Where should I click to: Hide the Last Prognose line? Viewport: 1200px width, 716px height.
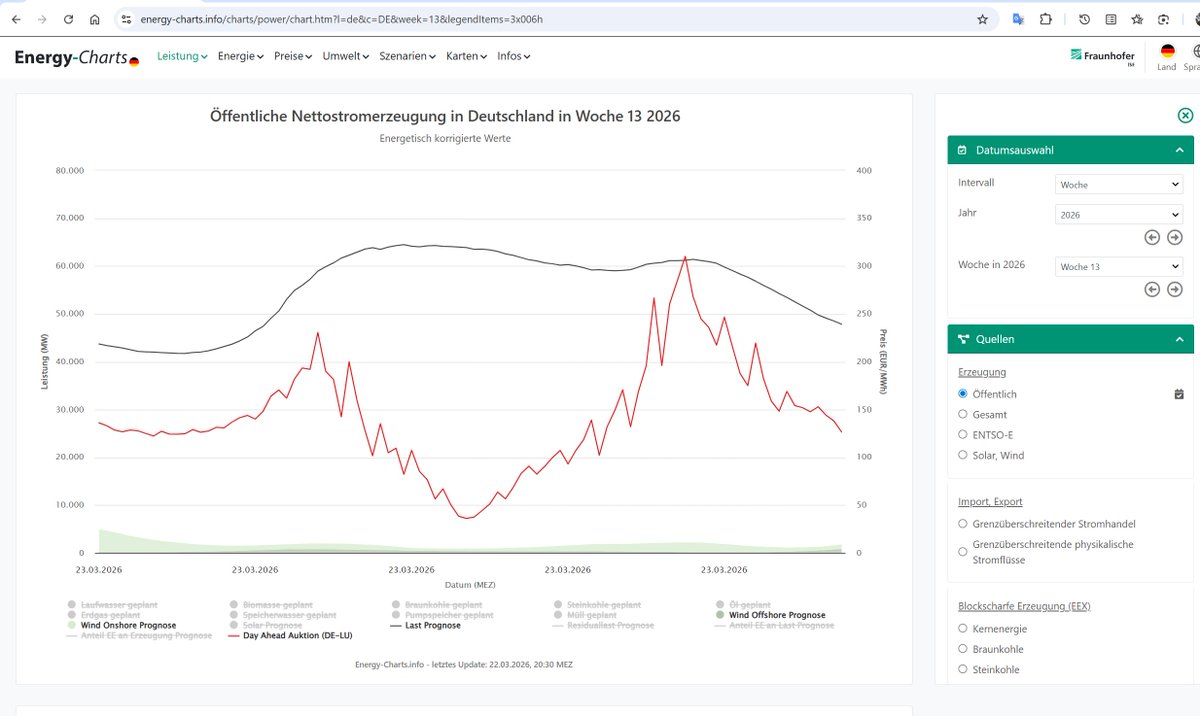pos(425,625)
